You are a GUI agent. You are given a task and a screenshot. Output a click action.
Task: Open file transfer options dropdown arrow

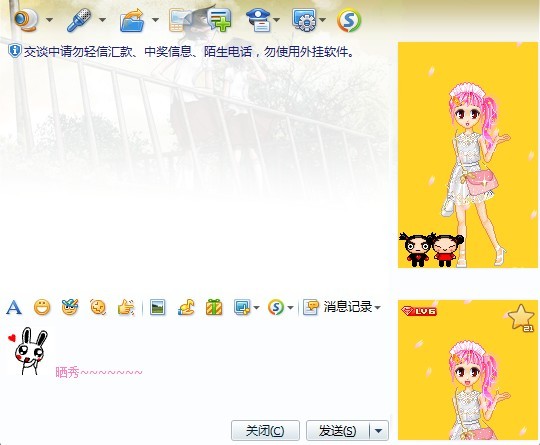tap(155, 20)
